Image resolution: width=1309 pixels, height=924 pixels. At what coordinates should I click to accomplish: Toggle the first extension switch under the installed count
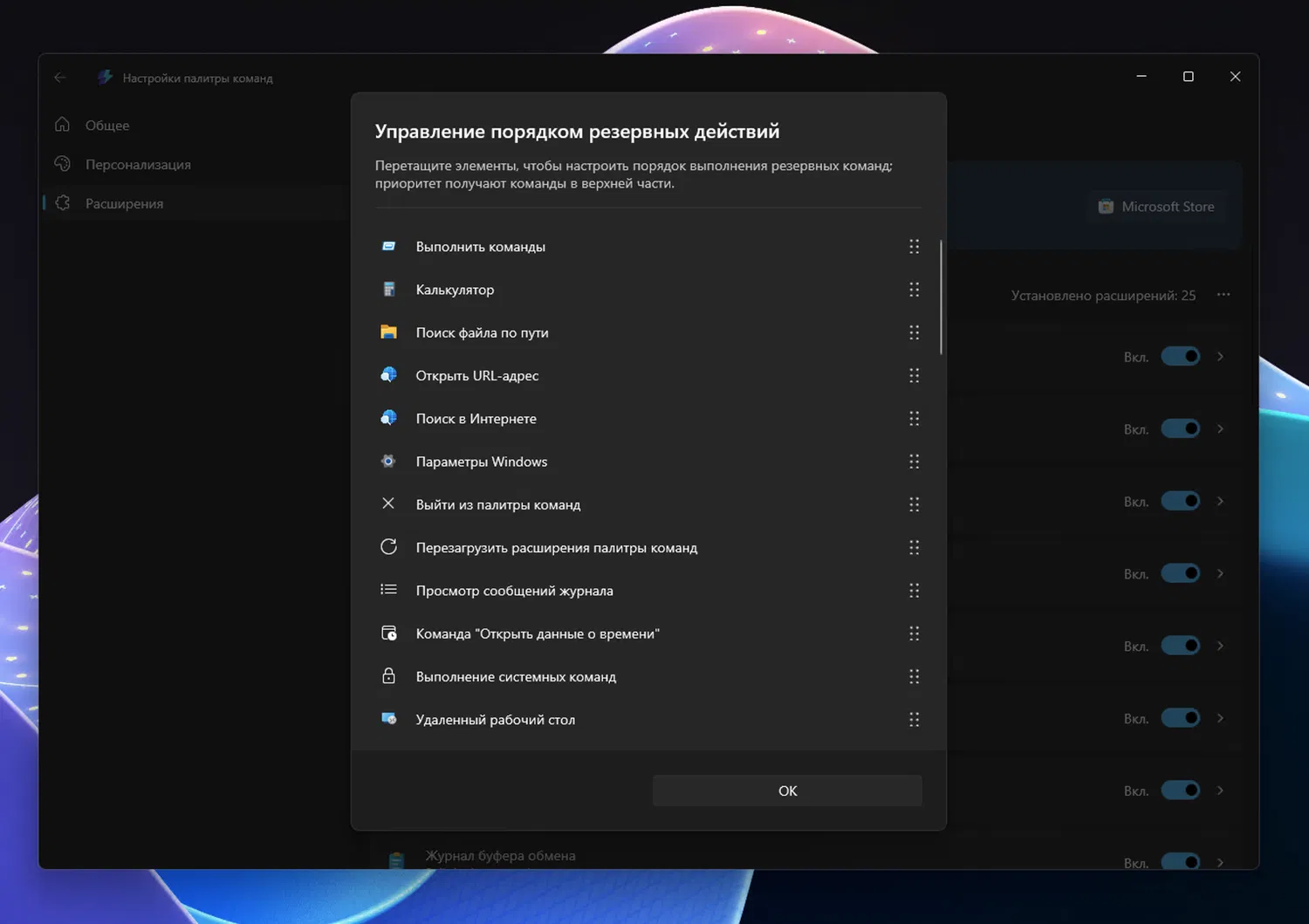[1181, 356]
